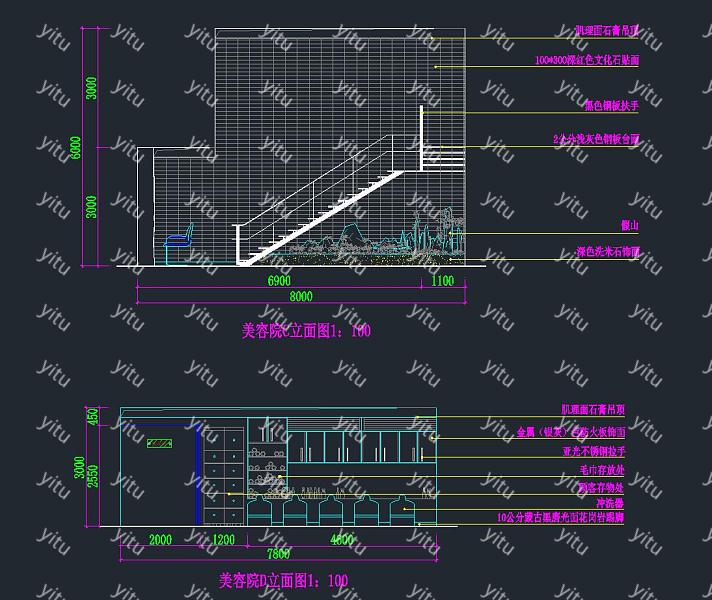Click the 6000 overall height dimension
The width and height of the screenshot is (712, 600).
coord(76,146)
